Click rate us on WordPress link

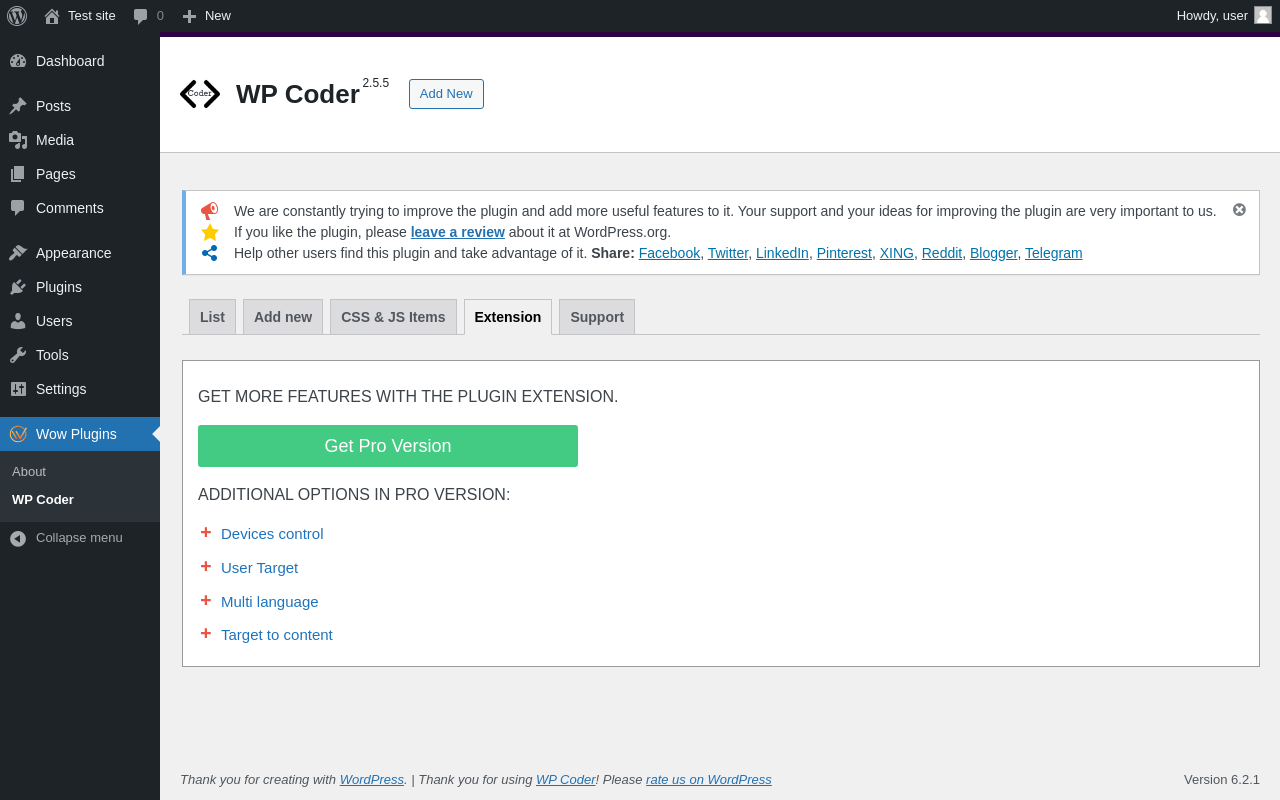709,779
